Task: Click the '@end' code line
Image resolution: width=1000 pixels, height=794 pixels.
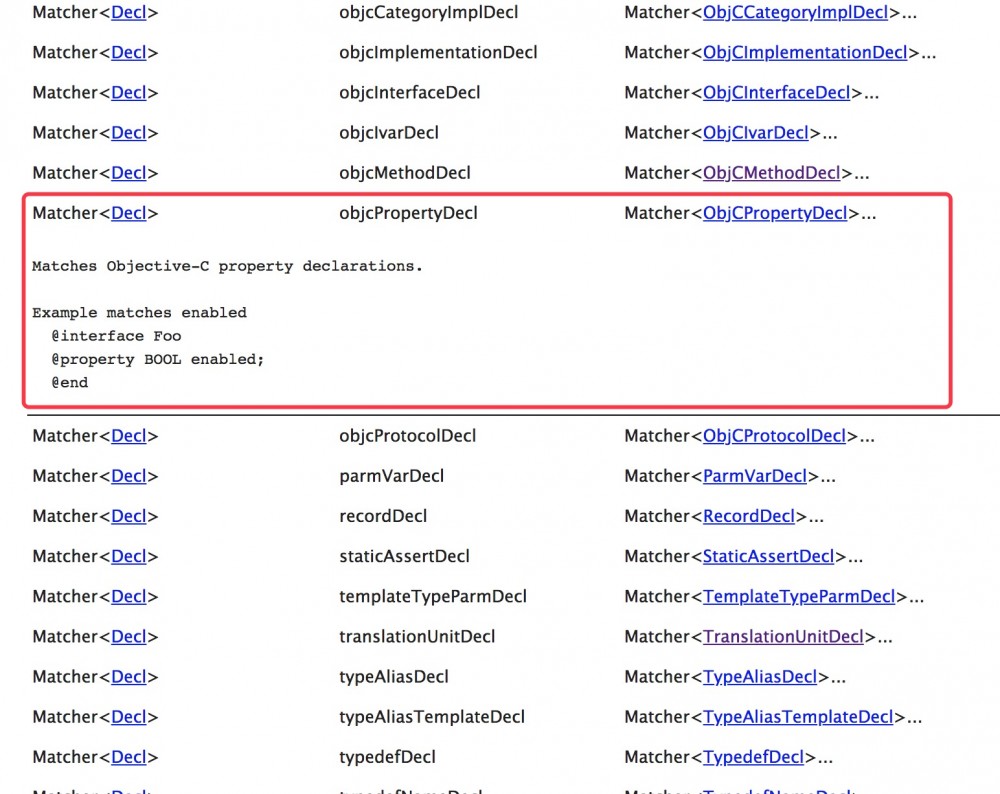Action: pyautogui.click(x=70, y=383)
